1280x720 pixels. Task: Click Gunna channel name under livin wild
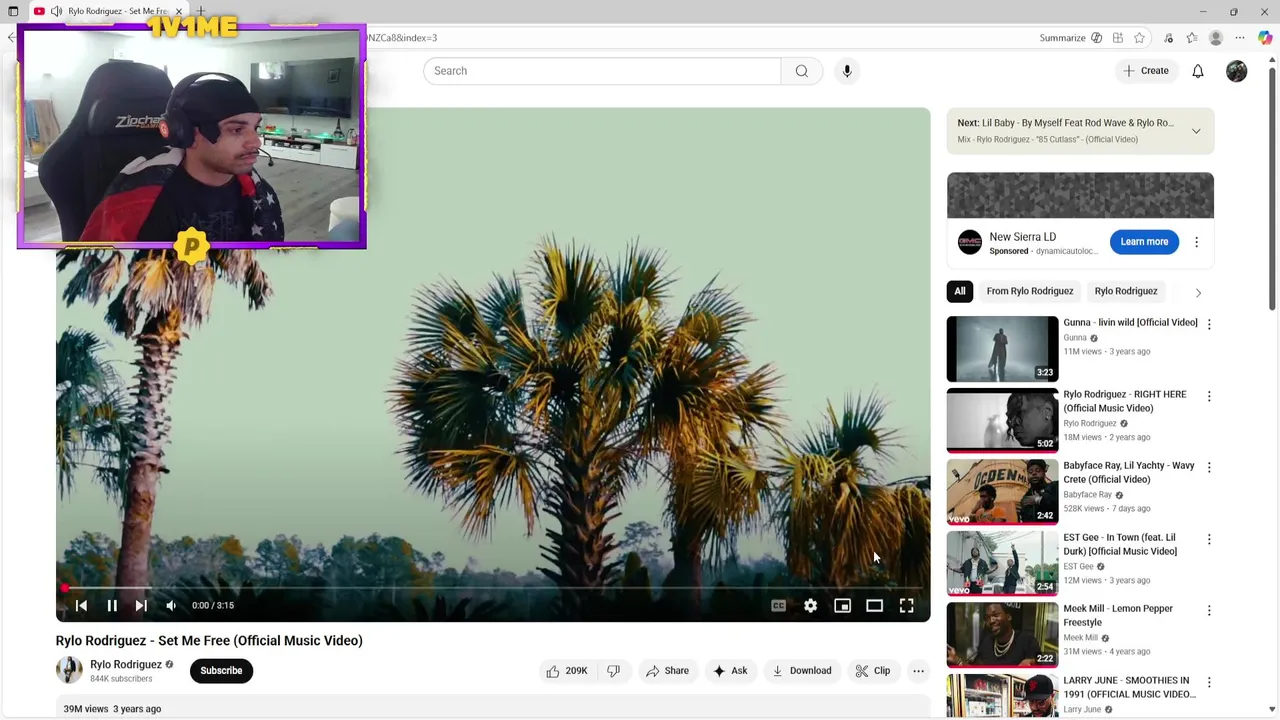[x=1075, y=338]
